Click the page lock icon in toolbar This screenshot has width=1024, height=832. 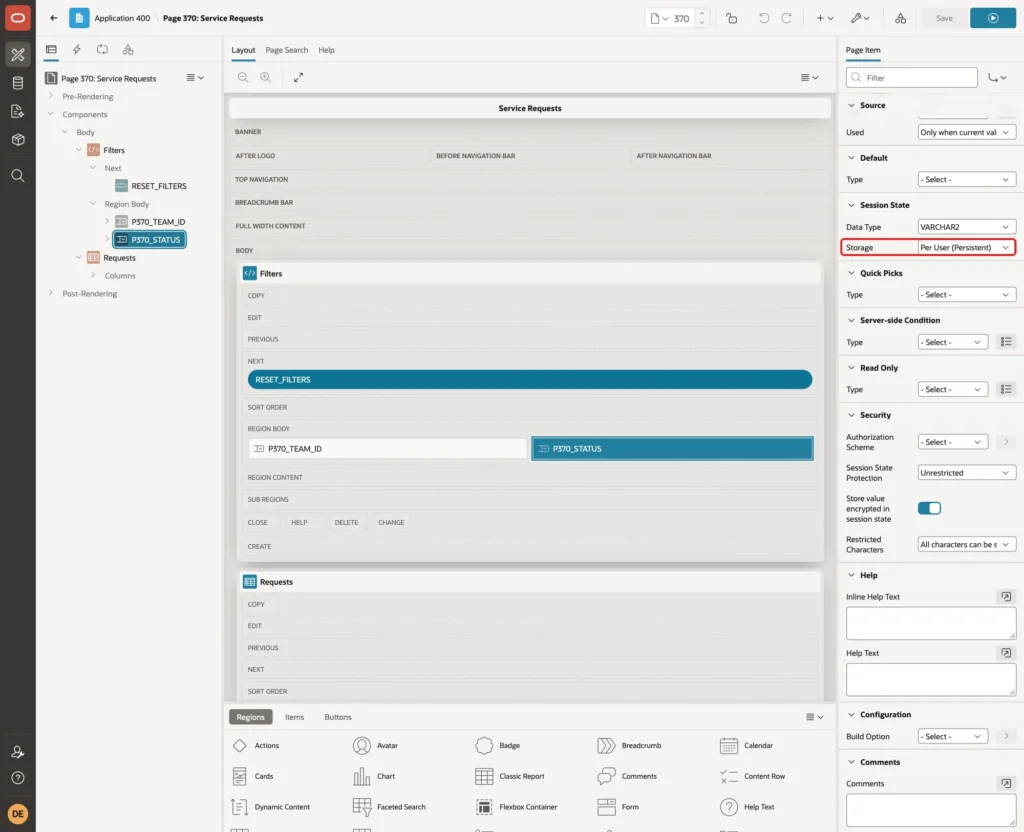pyautogui.click(x=731, y=18)
